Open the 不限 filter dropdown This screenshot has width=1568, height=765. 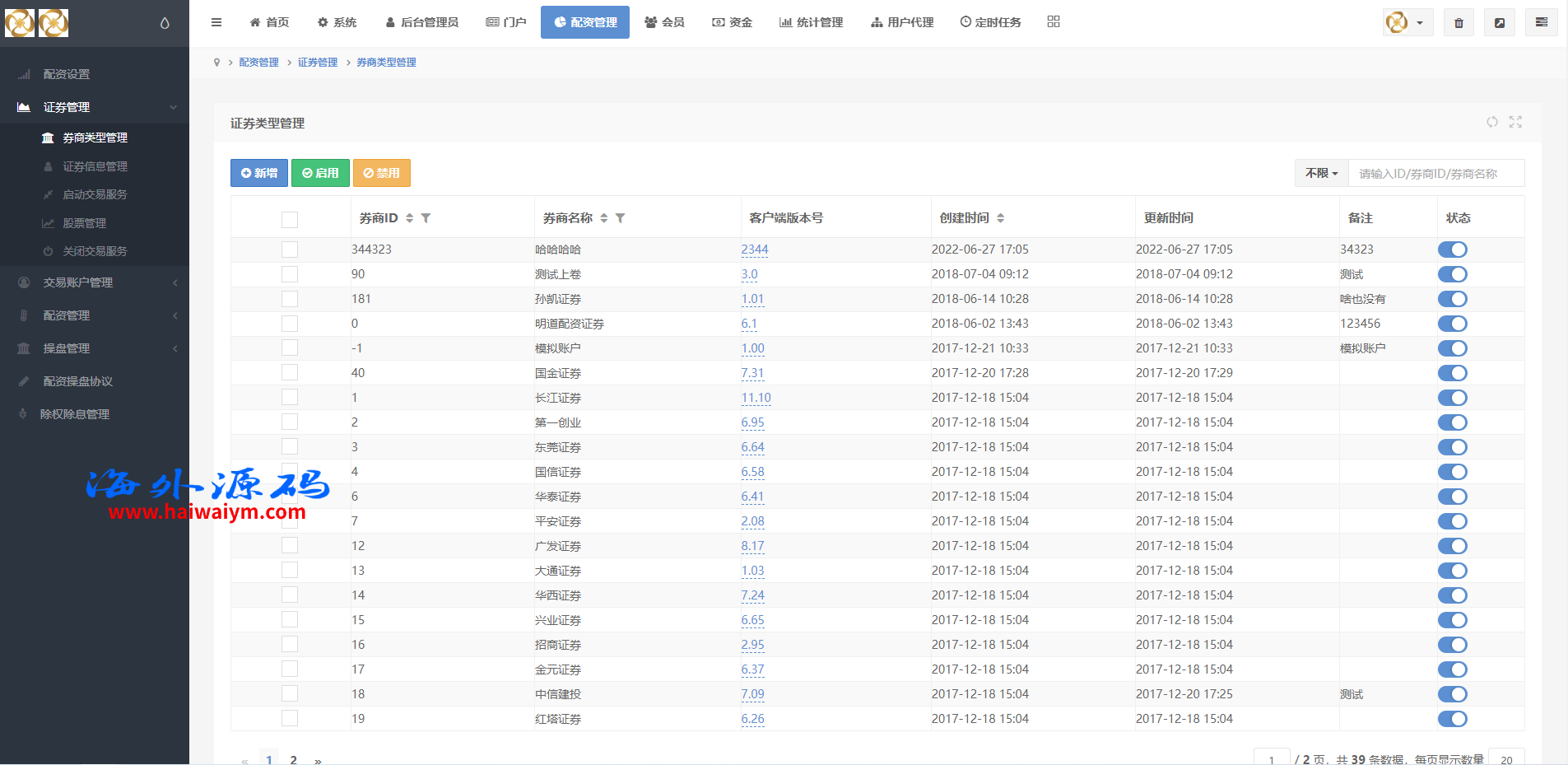click(x=1321, y=174)
